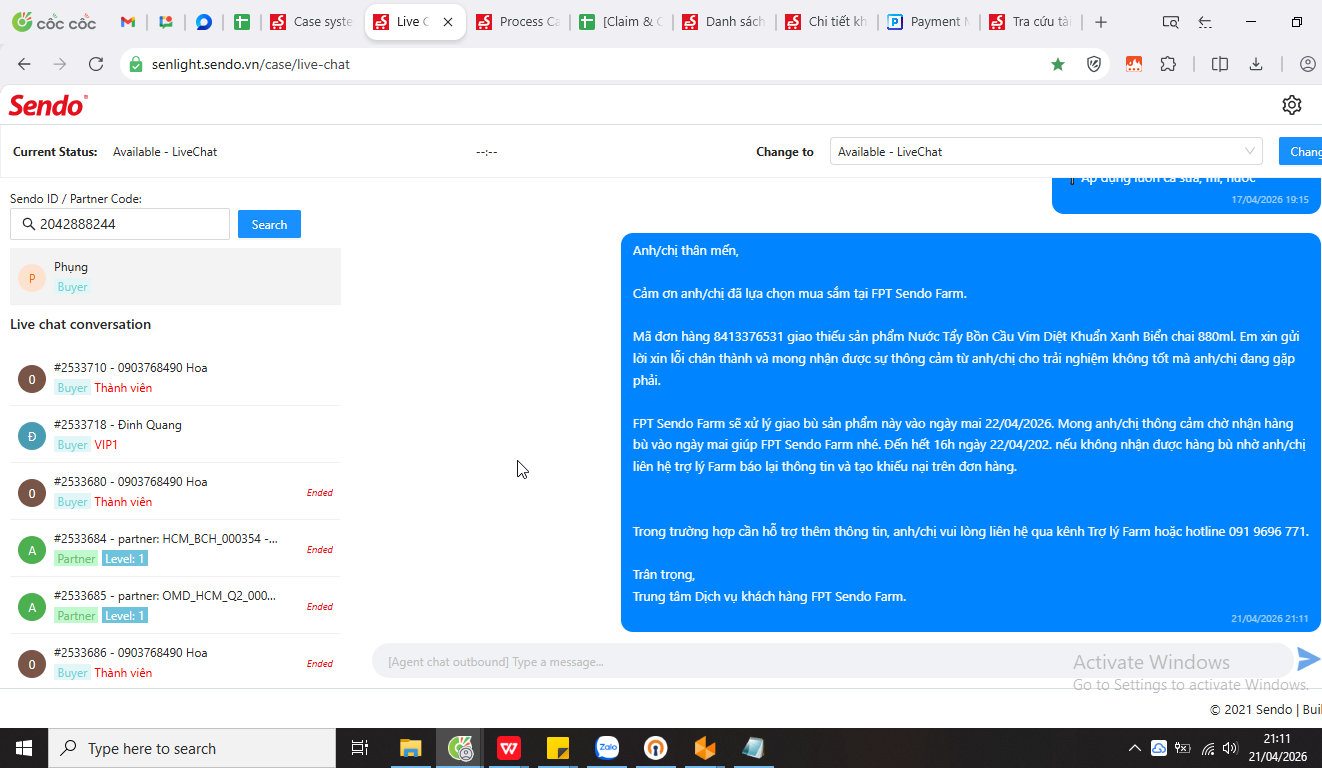Select the Phụng buyer search result
Viewport: 1322px width, 768px height.
[175, 276]
